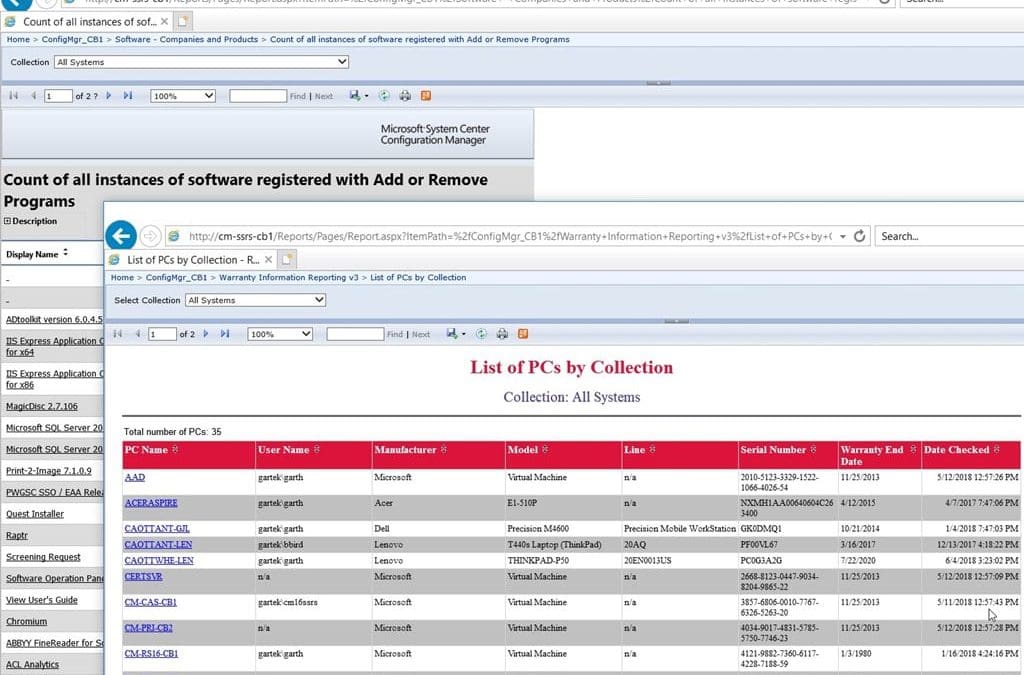Go to previous page in List of PCs toolbar
The height and width of the screenshot is (675, 1024).
click(137, 334)
